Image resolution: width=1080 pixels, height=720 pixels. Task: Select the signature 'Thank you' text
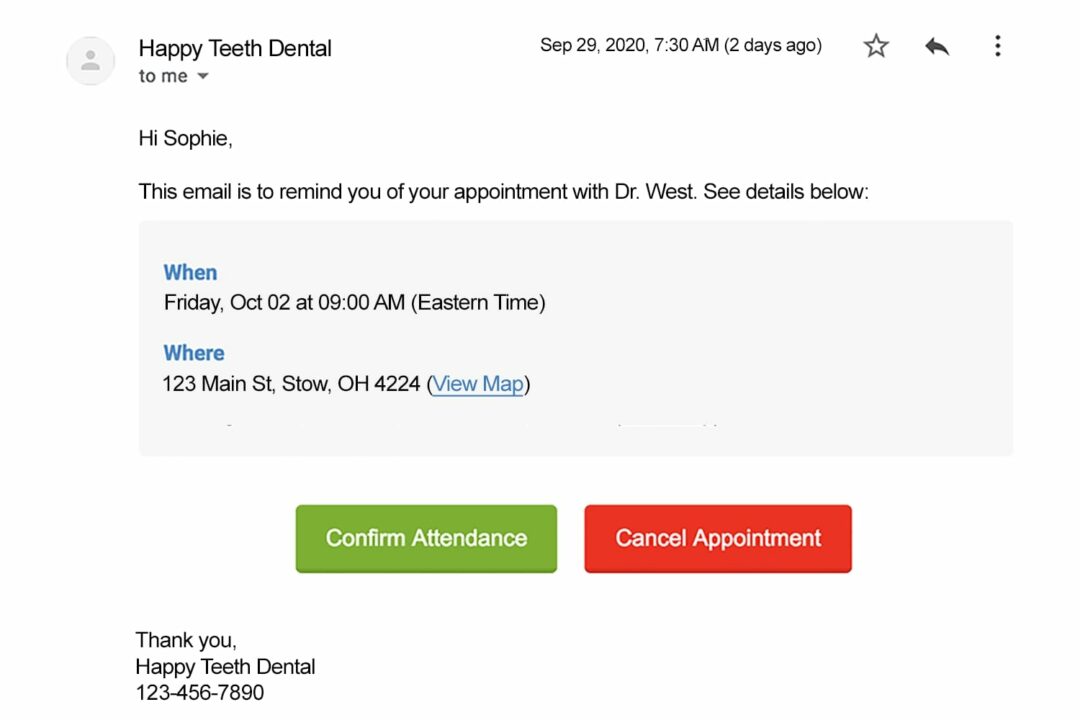186,639
